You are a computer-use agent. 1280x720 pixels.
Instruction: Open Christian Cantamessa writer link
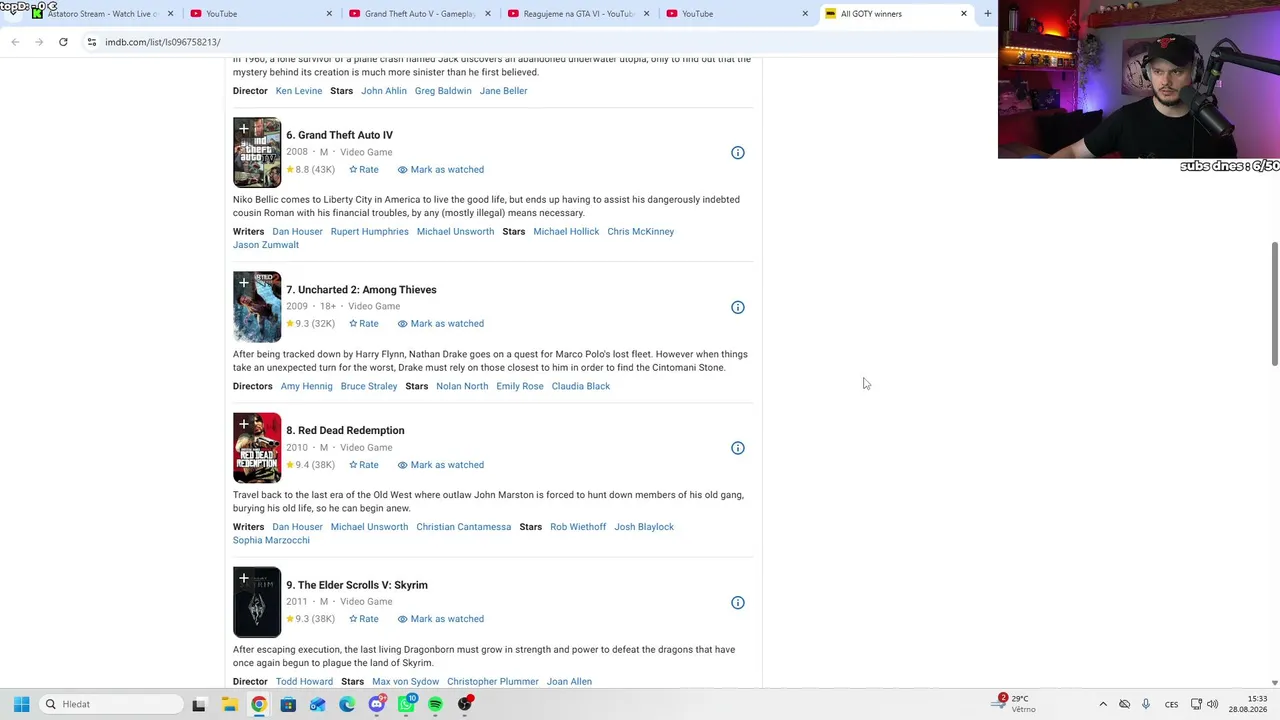pos(464,527)
